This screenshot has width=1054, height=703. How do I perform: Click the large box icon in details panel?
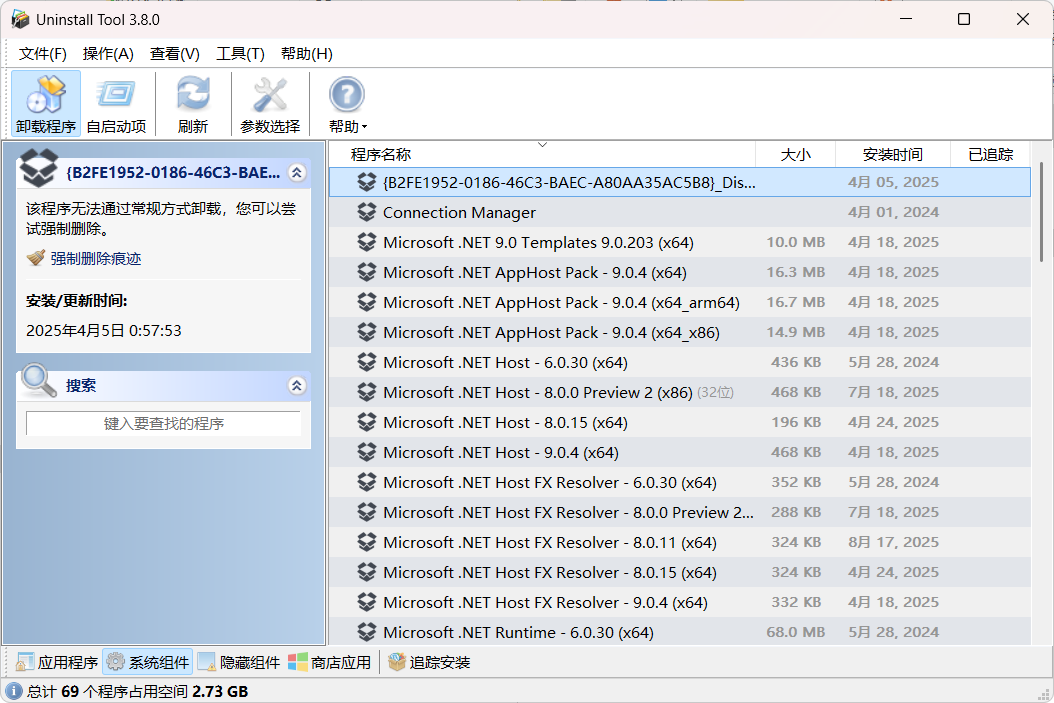coord(39,167)
